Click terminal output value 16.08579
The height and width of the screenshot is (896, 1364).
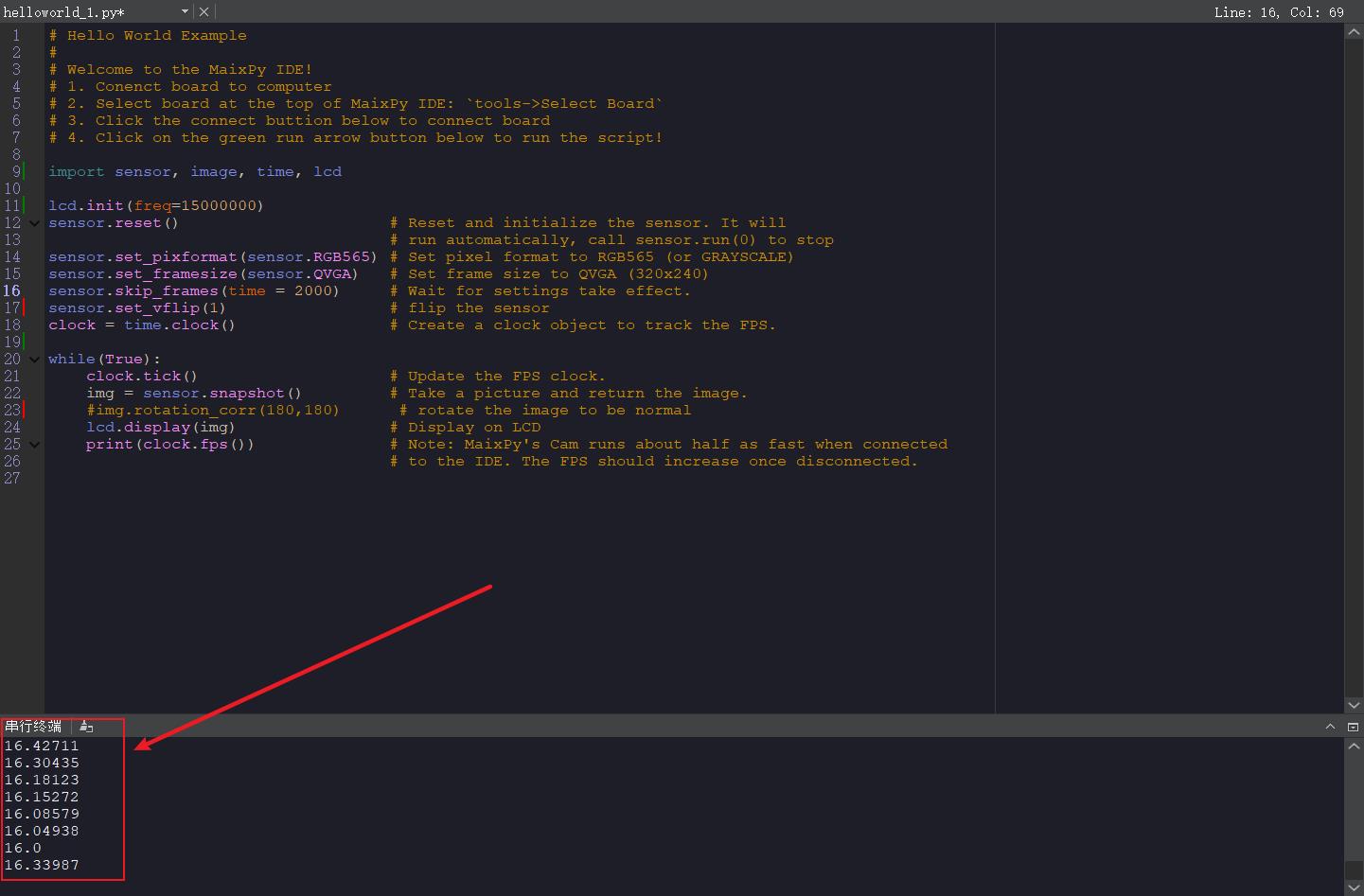tap(42, 814)
